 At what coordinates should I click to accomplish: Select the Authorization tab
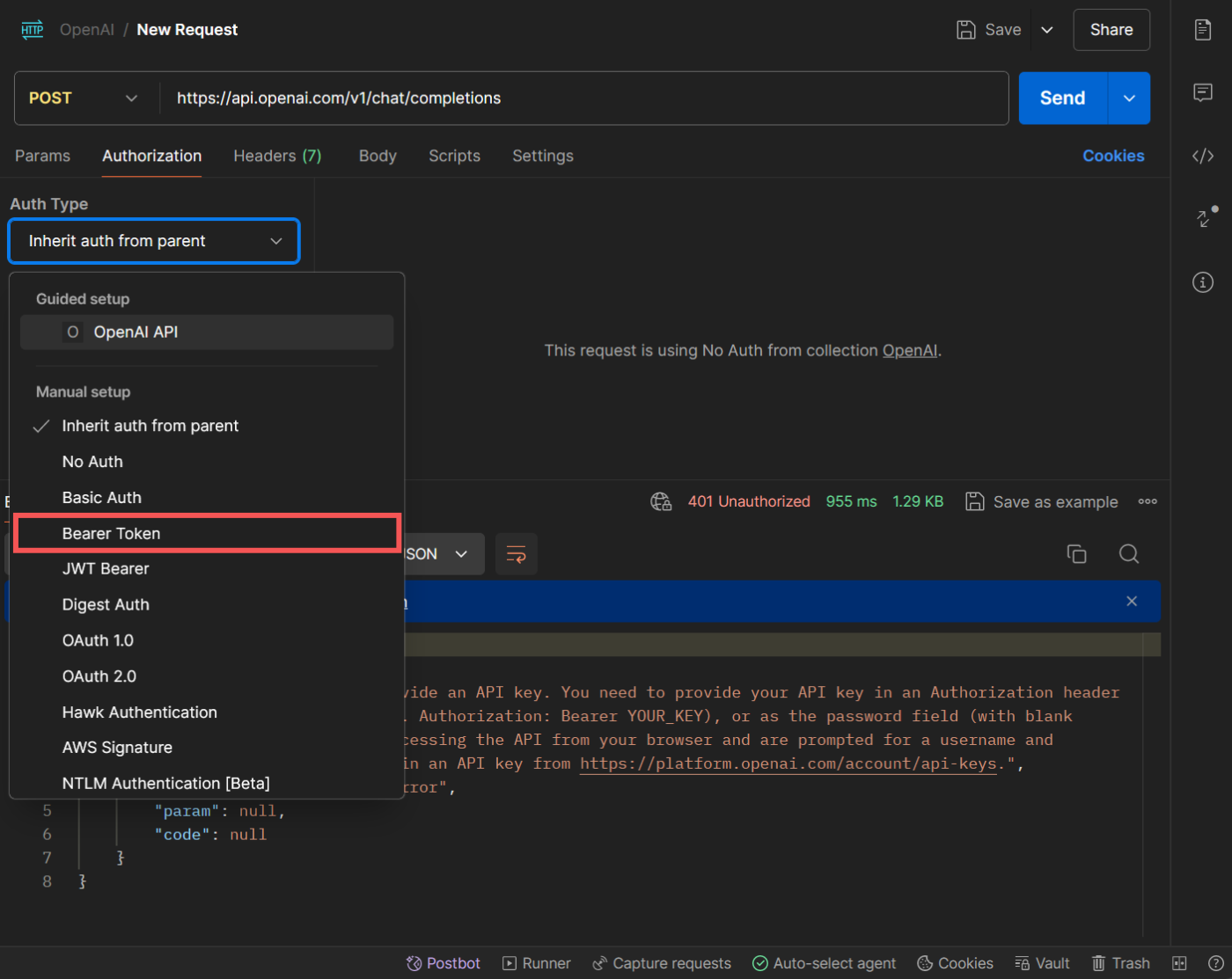[152, 156]
